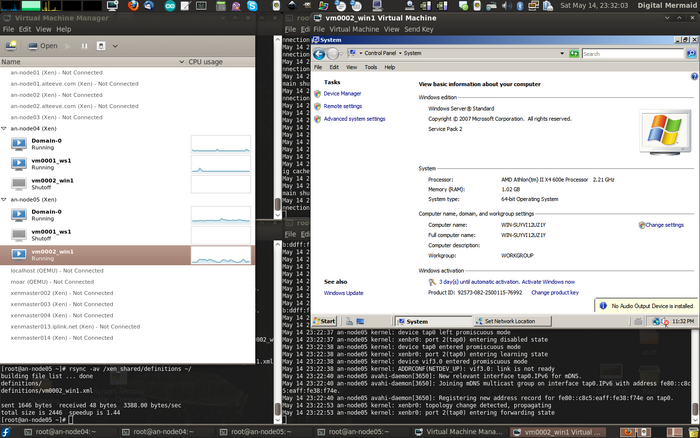The width and height of the screenshot is (700, 438).
Task: Click the Fedora menu icon in bottom panel
Action: point(6,432)
